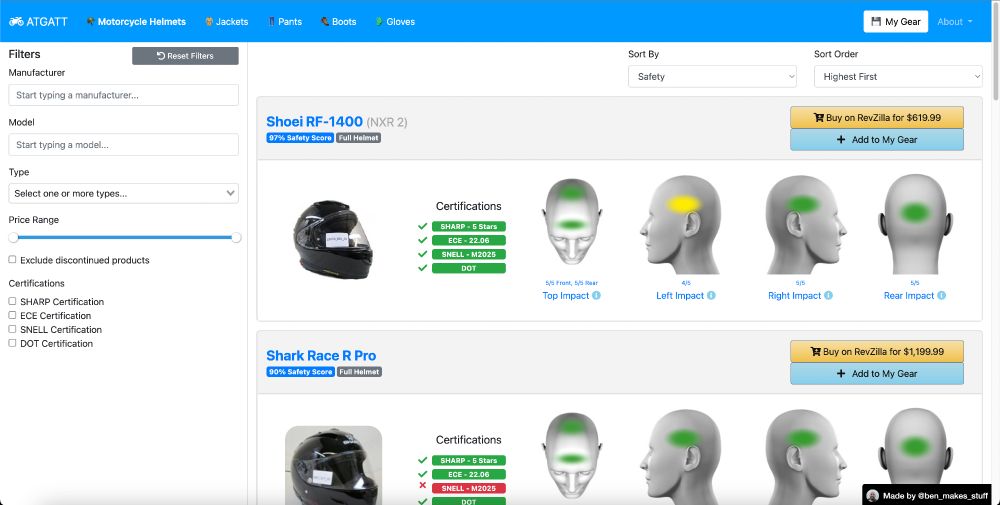The image size is (1000, 505).
Task: Expand the Type multi-select dropdown
Action: pyautogui.click(x=124, y=193)
